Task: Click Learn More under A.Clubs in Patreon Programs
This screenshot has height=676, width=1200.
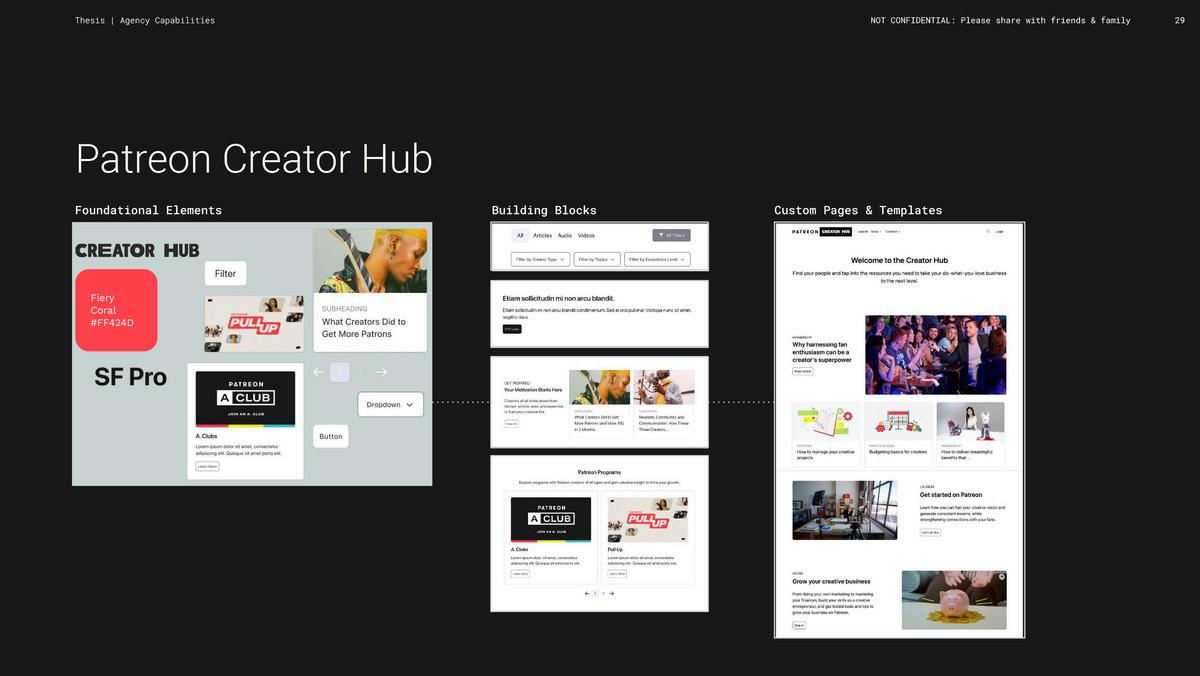Action: 520,574
